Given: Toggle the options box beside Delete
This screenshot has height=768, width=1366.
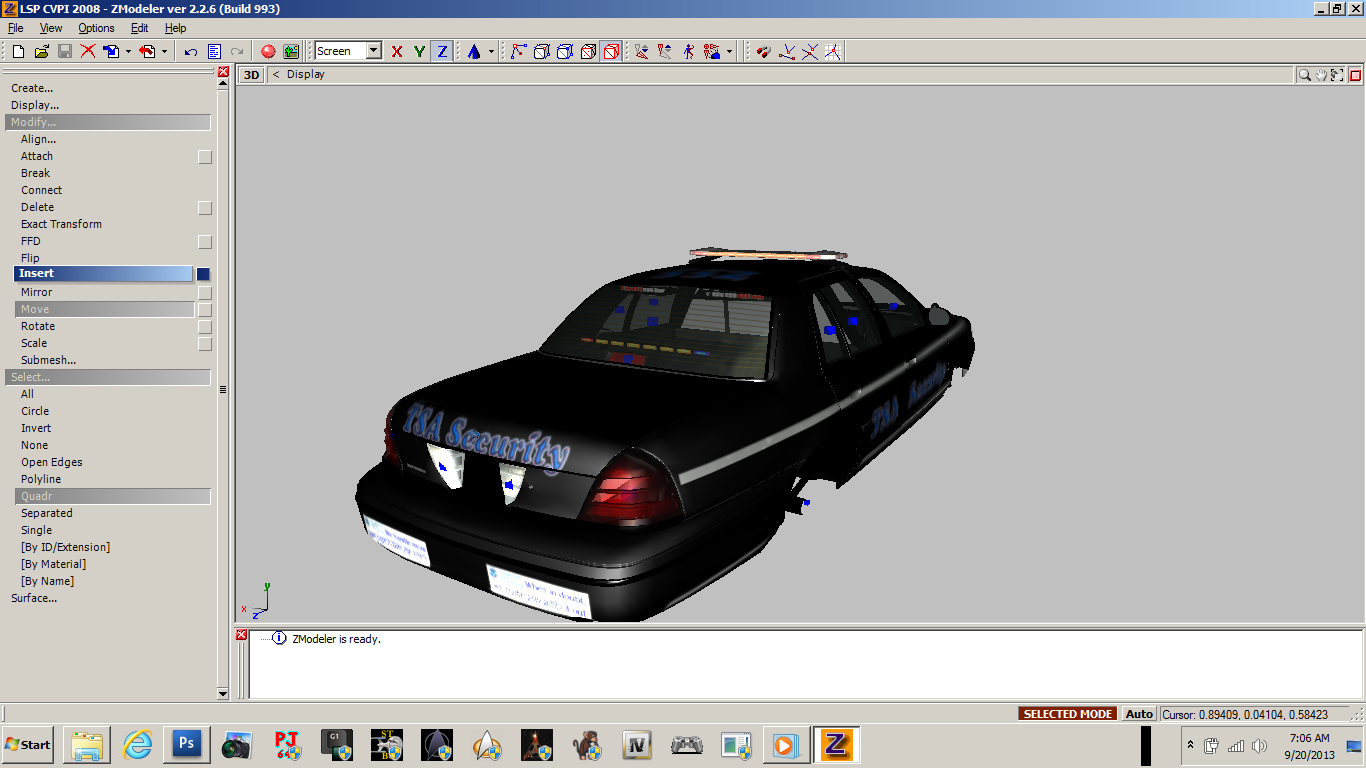Looking at the screenshot, I should (x=205, y=208).
